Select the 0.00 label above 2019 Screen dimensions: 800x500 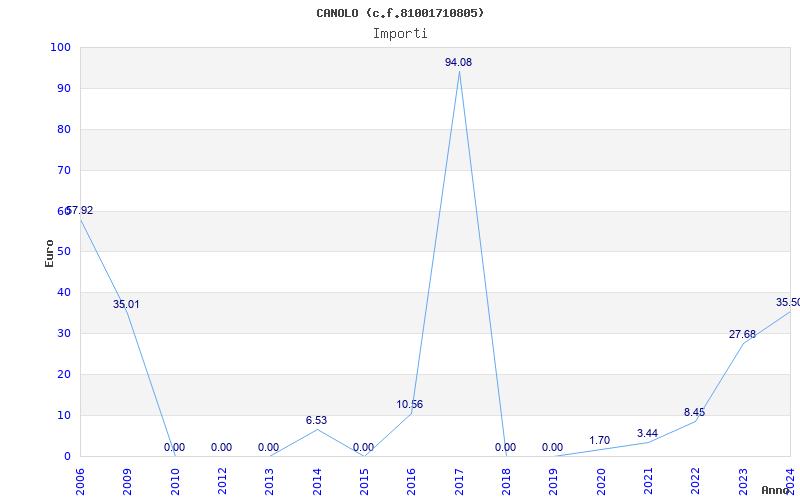point(552,447)
